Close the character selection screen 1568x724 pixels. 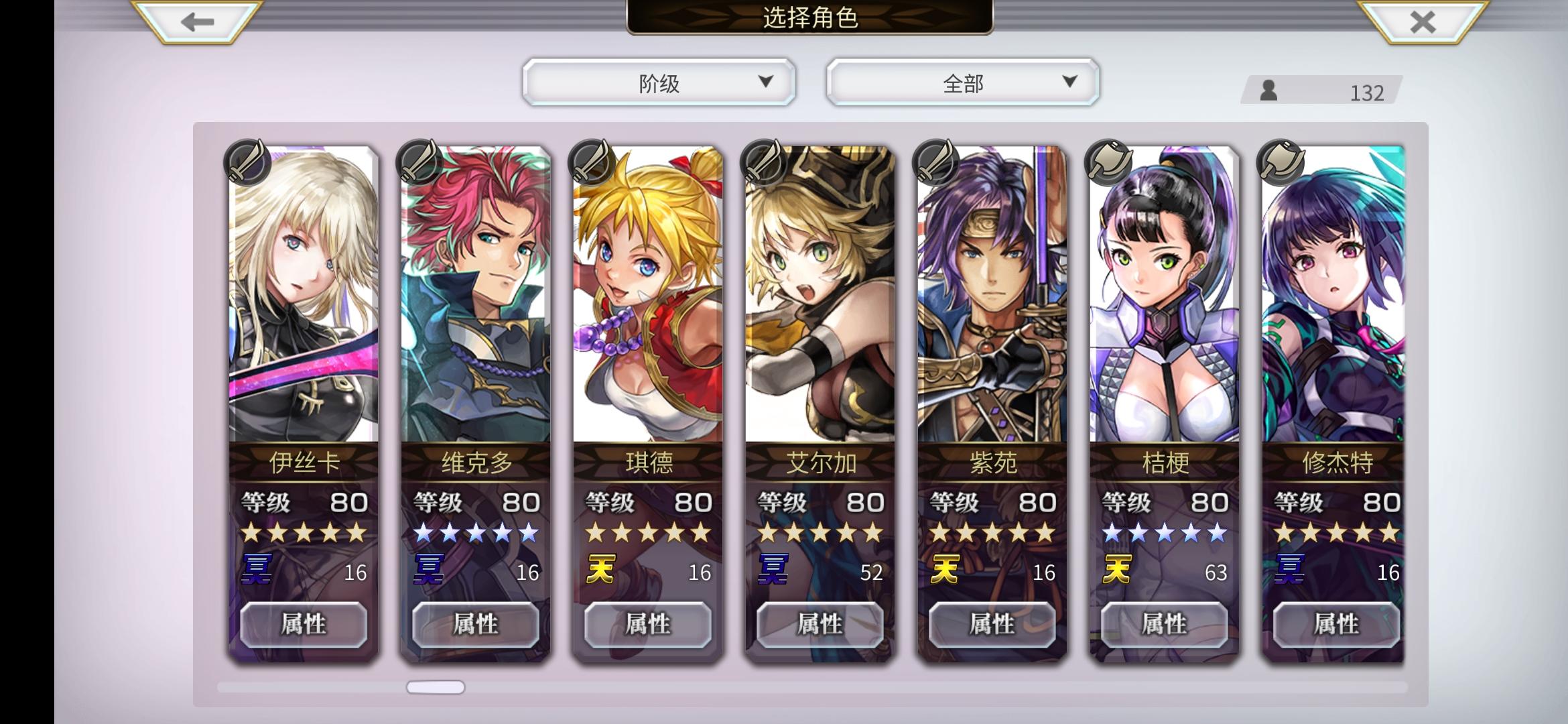click(1422, 21)
